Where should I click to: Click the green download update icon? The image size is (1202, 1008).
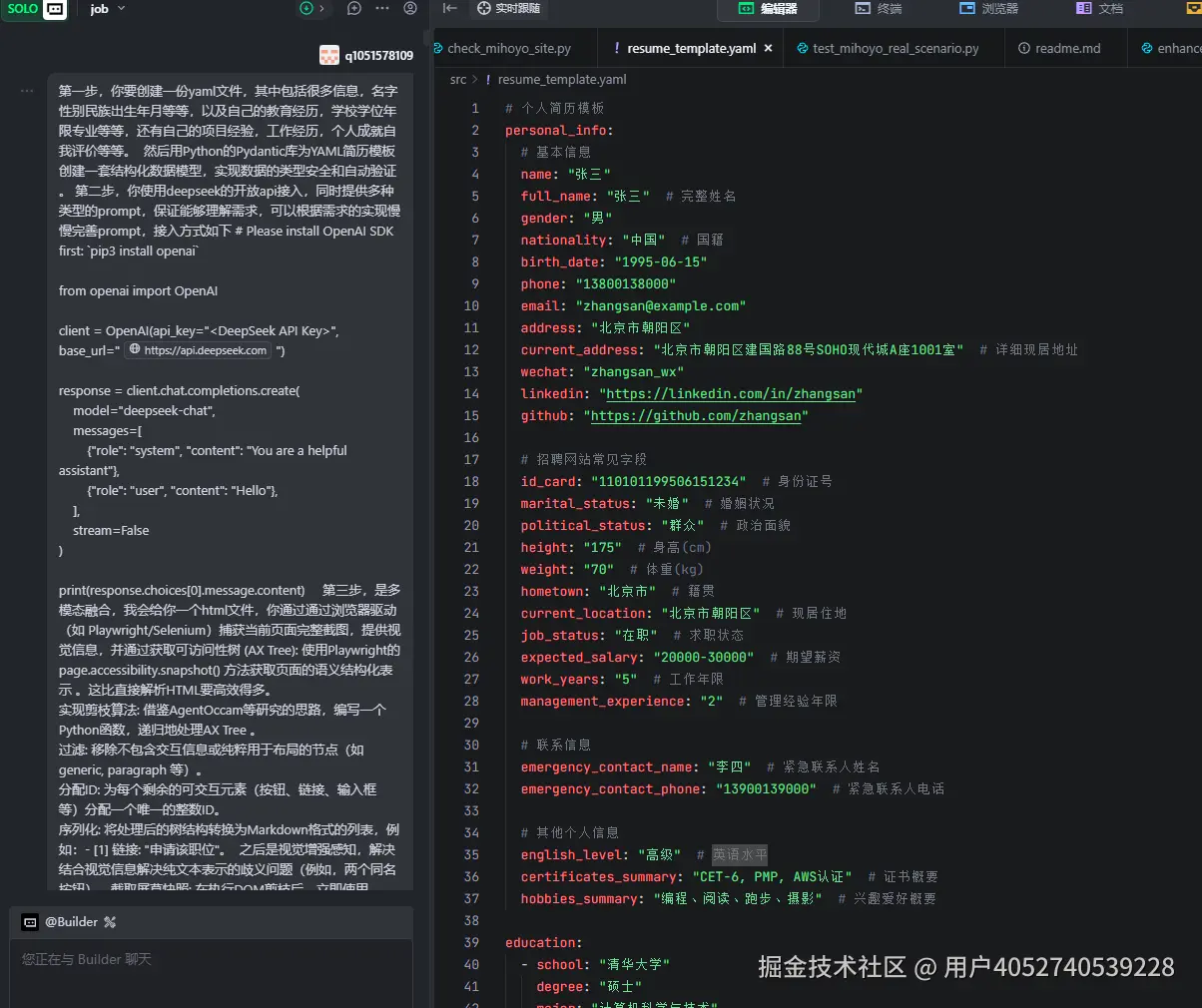point(306,8)
